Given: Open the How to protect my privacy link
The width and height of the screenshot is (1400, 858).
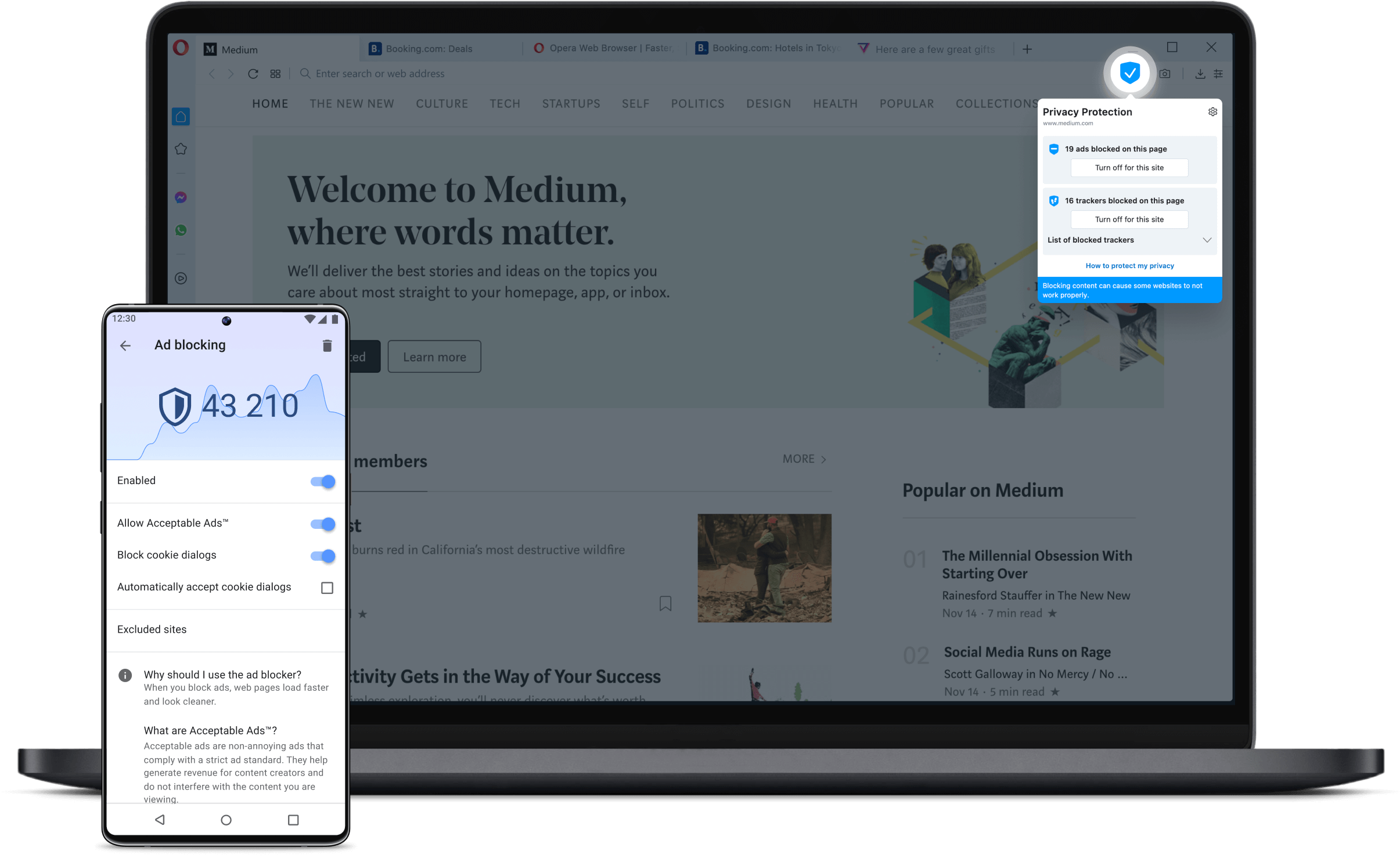Looking at the screenshot, I should [1129, 265].
